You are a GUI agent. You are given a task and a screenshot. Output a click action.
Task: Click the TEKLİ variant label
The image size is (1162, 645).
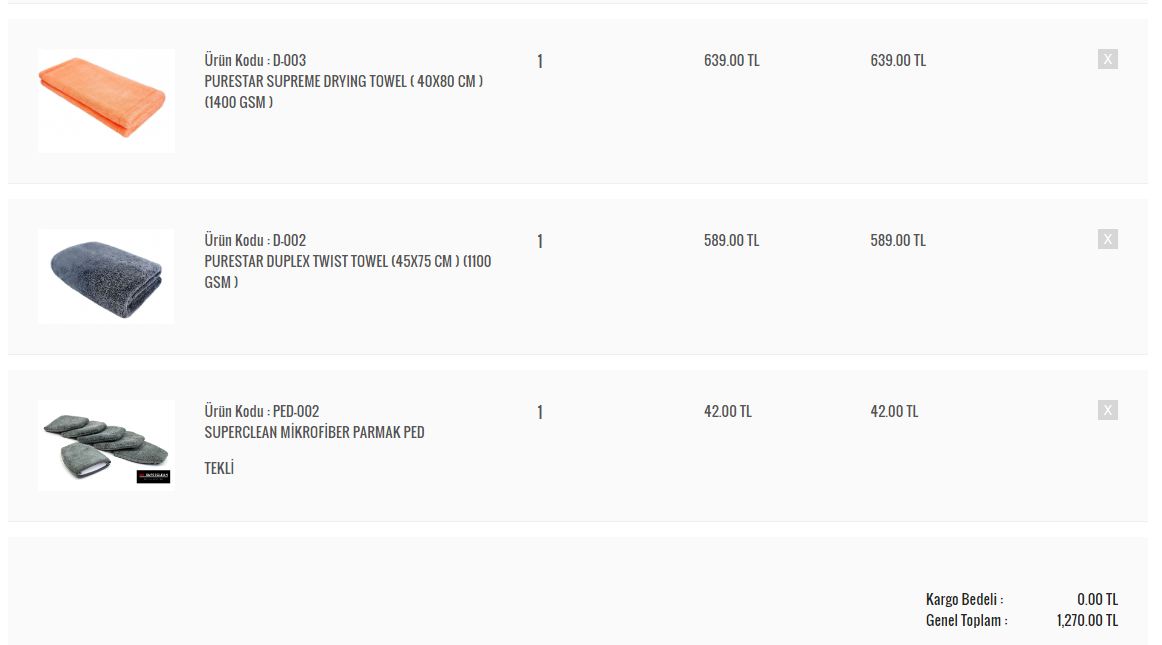(219, 468)
